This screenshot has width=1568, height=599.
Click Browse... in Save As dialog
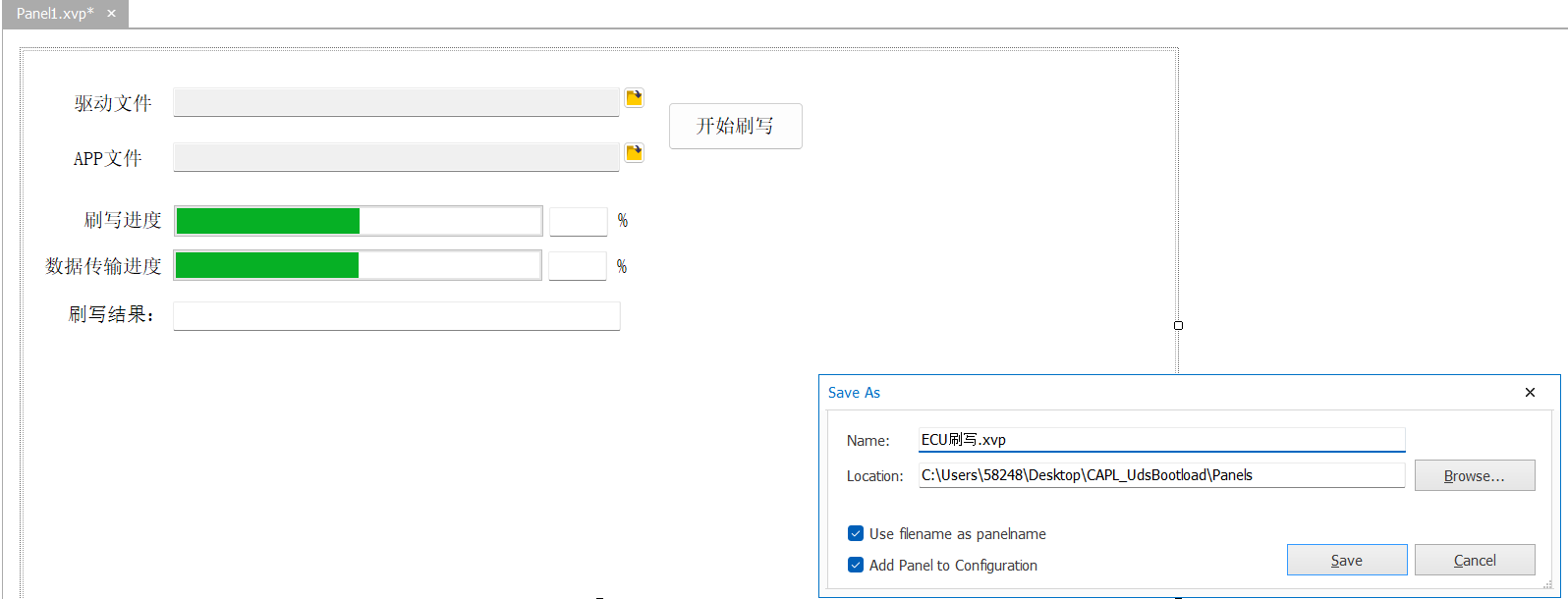coord(1474,475)
